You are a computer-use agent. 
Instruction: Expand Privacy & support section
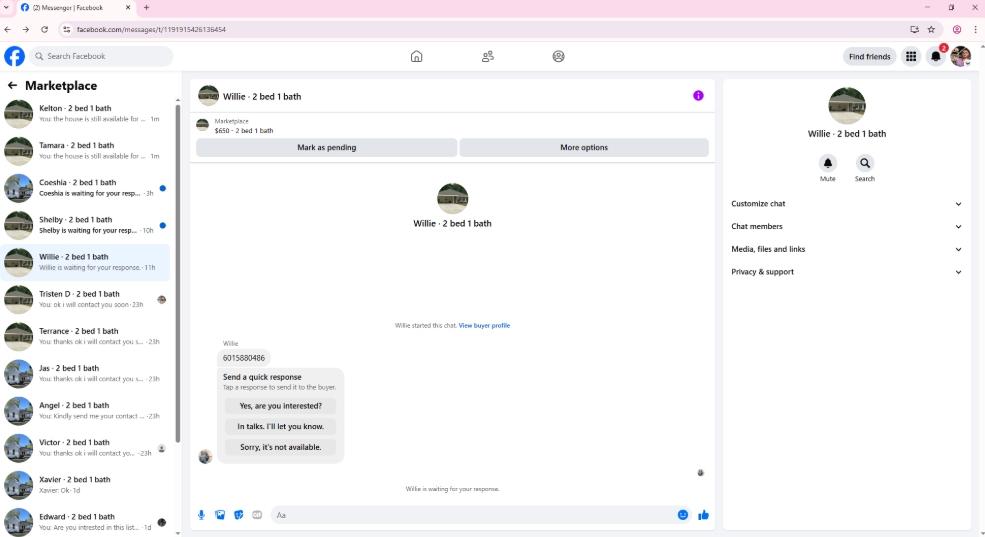[846, 272]
